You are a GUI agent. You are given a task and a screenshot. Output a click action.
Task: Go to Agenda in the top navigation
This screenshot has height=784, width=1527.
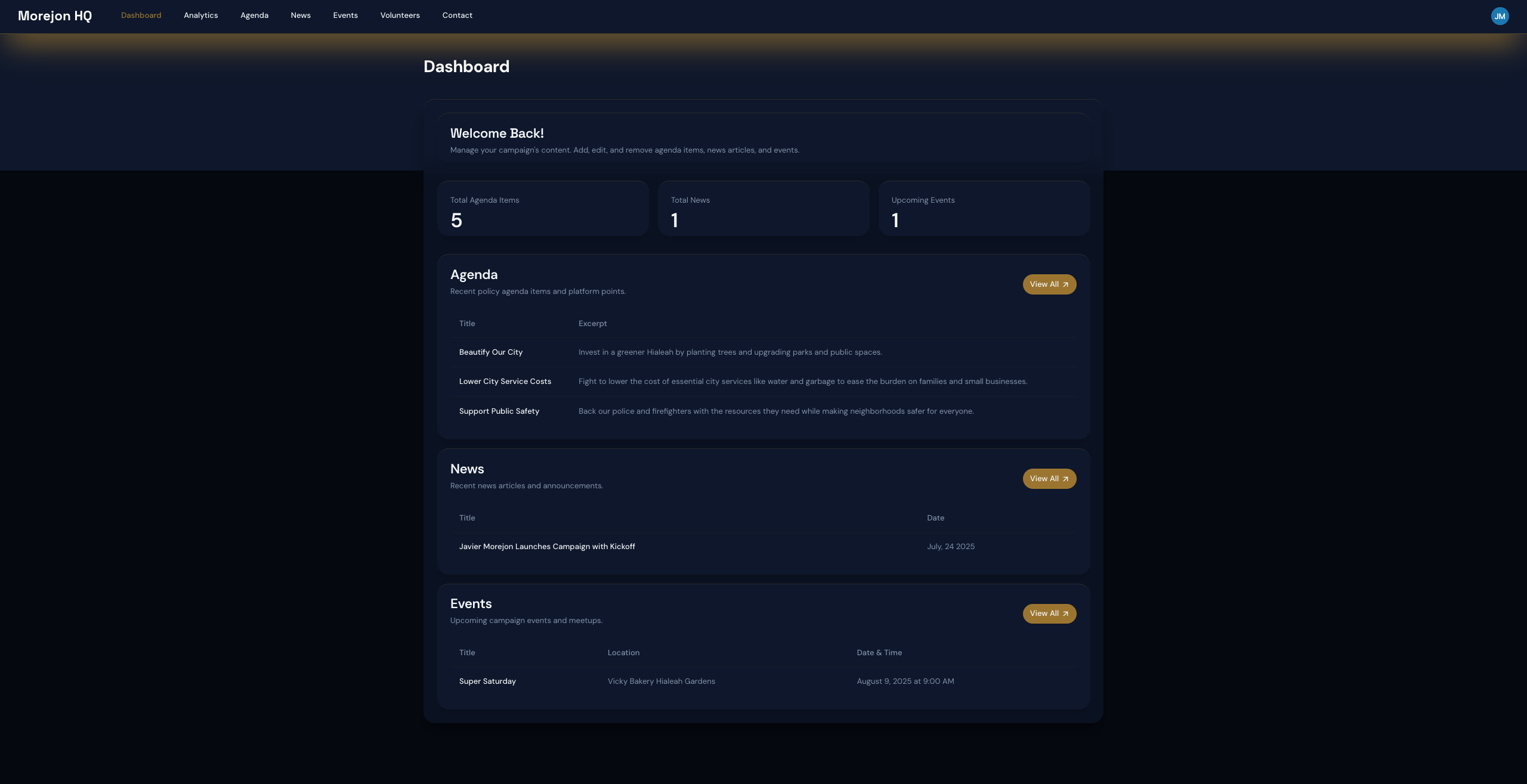click(254, 16)
